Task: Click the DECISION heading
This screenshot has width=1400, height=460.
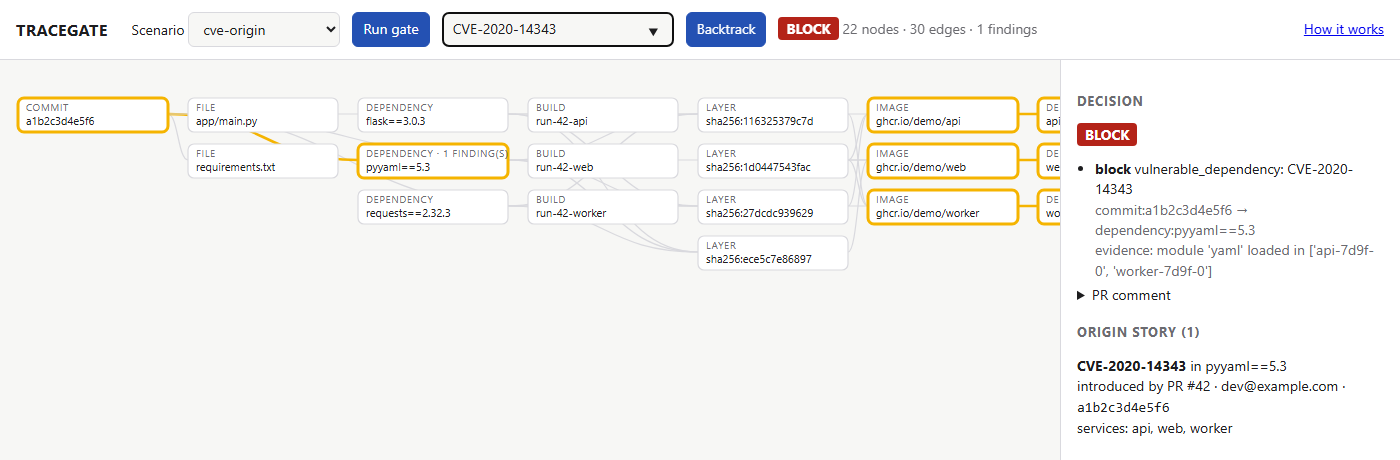Action: [x=1110, y=101]
